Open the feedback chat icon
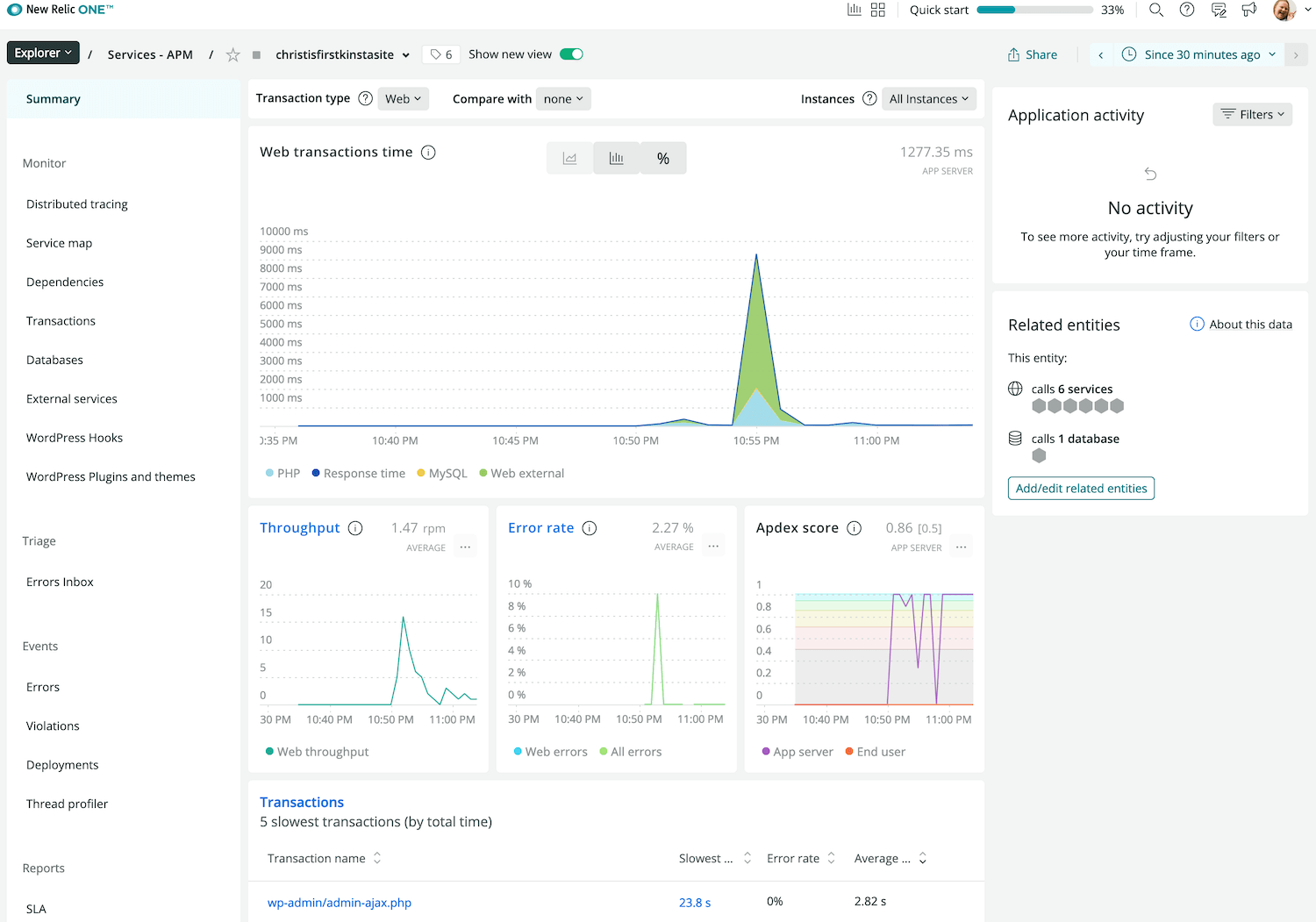The image size is (1316, 922). click(x=1219, y=10)
